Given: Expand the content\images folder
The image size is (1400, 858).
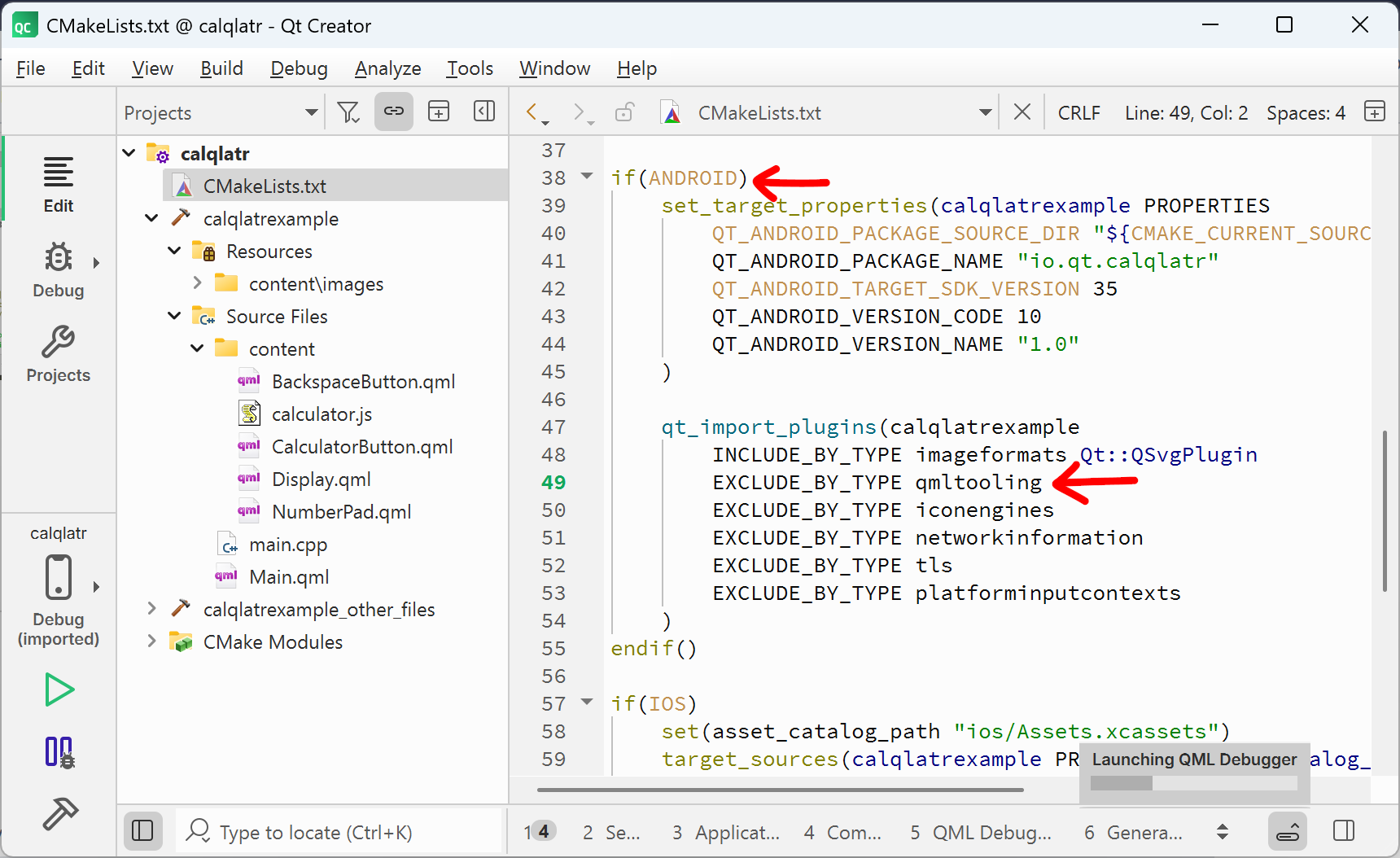Looking at the screenshot, I should (197, 283).
